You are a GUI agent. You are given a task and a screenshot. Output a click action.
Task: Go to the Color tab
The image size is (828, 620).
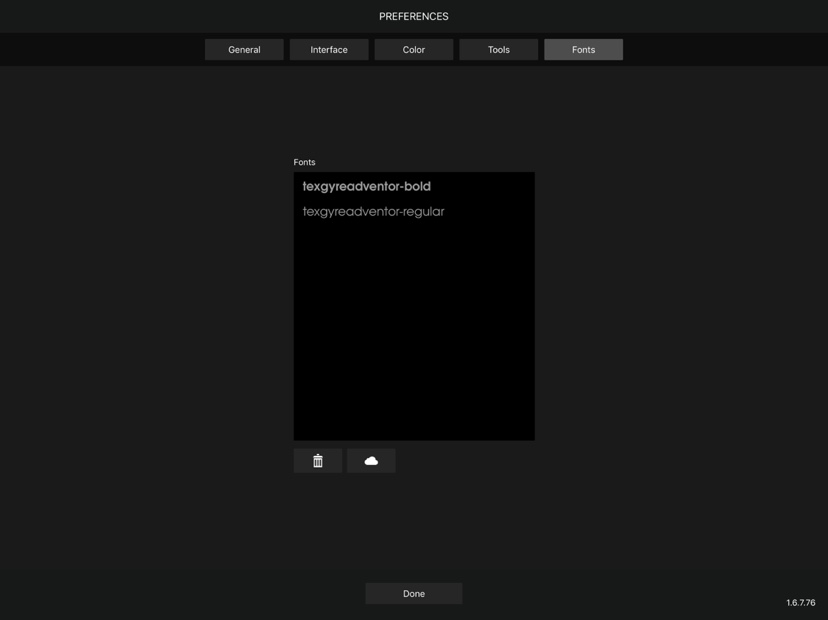[414, 50]
